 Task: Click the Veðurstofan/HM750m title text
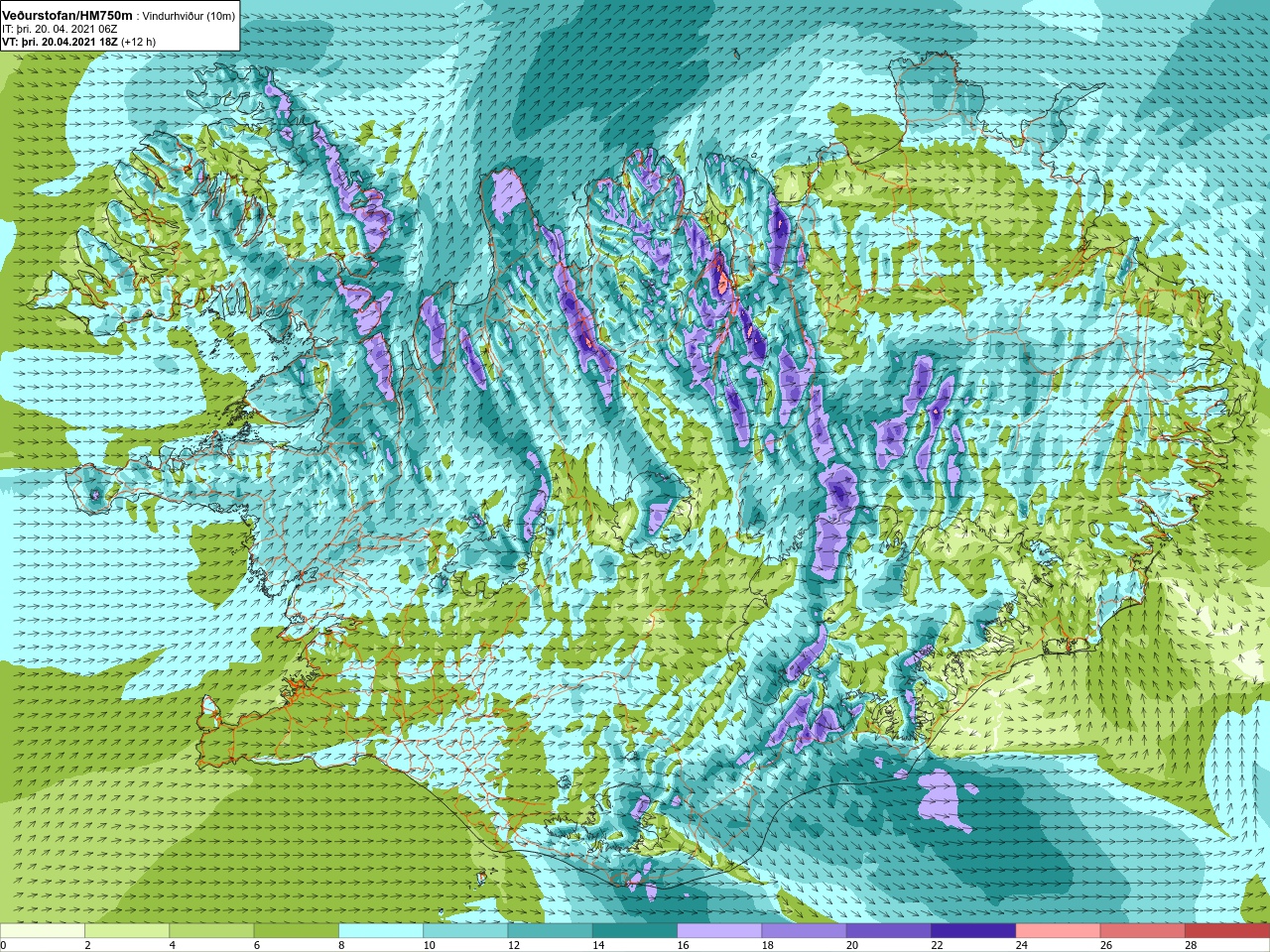coord(68,15)
